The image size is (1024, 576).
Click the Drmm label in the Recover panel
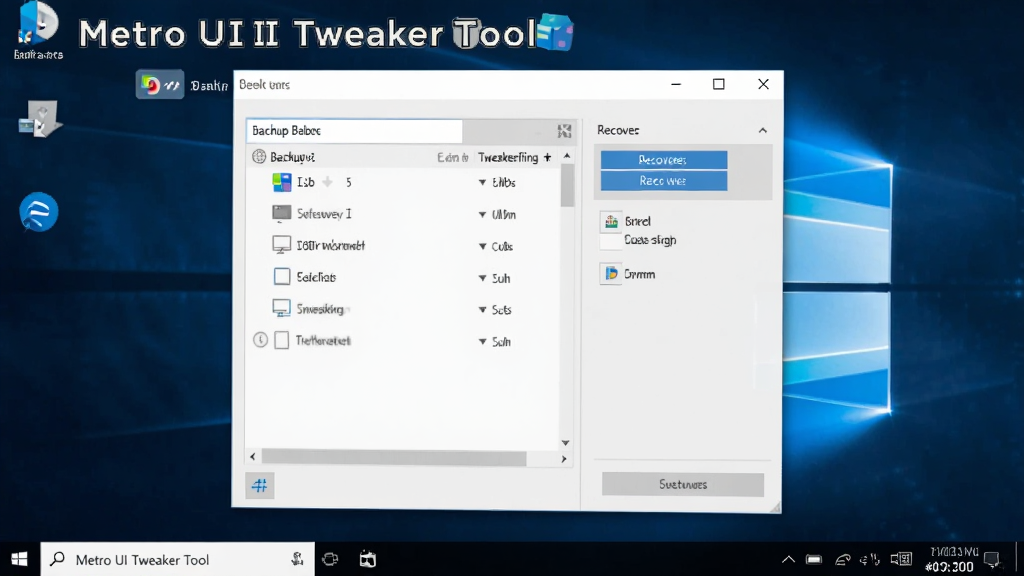pyautogui.click(x=639, y=274)
